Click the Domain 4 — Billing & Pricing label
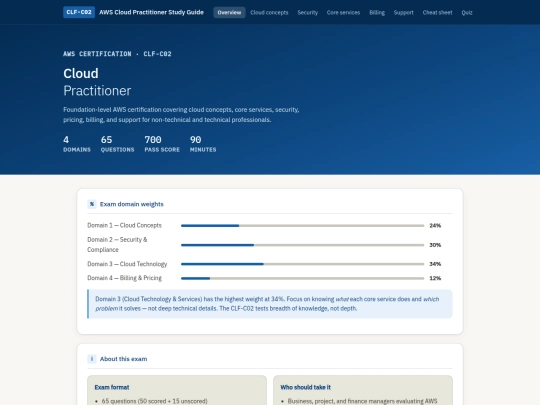 [124, 278]
